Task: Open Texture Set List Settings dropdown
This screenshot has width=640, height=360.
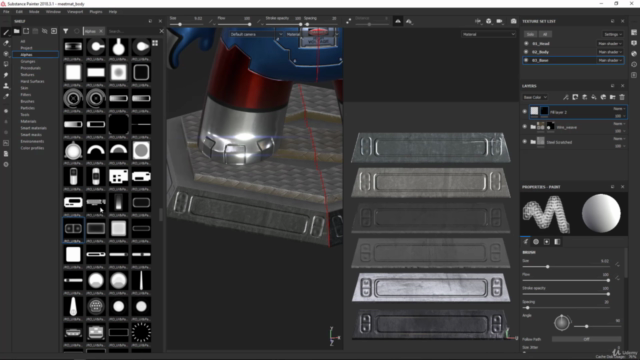Action: click(x=613, y=34)
